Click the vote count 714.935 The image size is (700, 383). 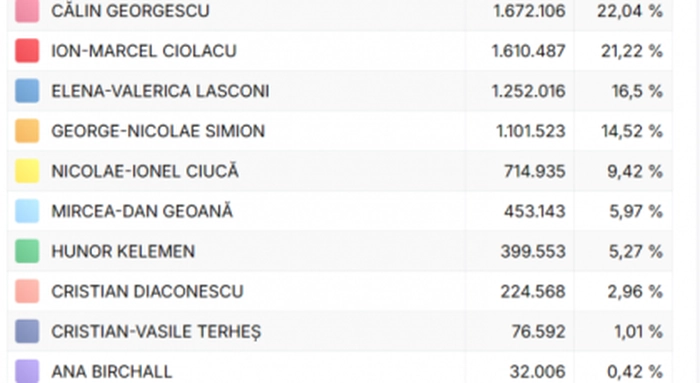click(x=535, y=171)
